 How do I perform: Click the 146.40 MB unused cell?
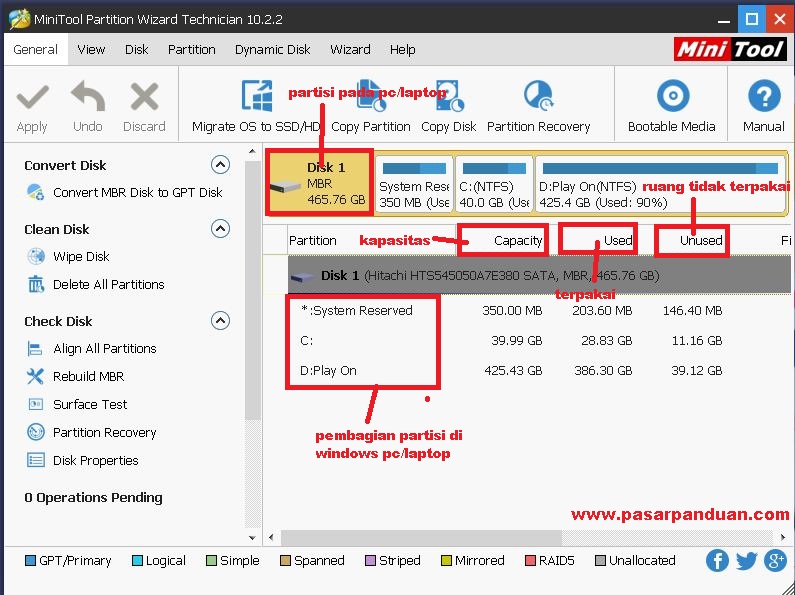(x=693, y=311)
